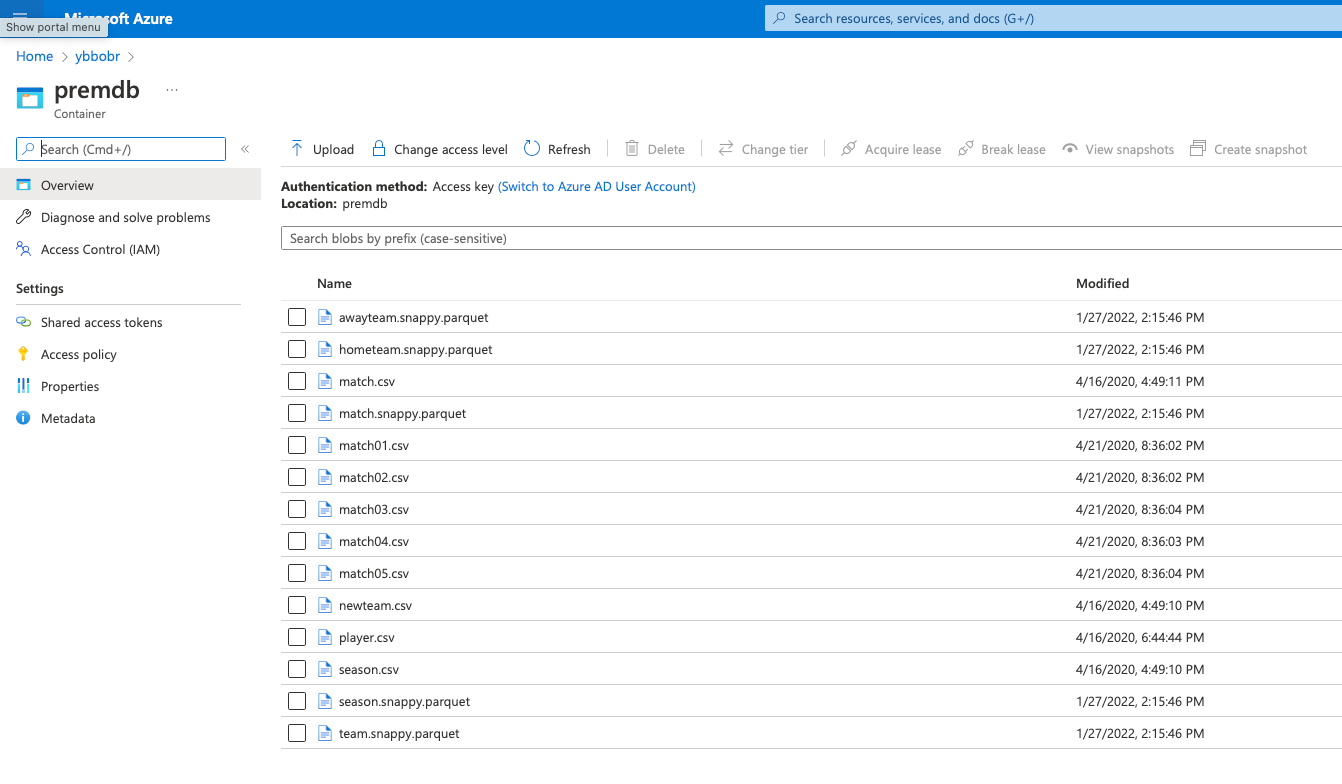1342x784 pixels.
Task: Open Diagnose and solve problems wrench icon
Action: tap(24, 217)
